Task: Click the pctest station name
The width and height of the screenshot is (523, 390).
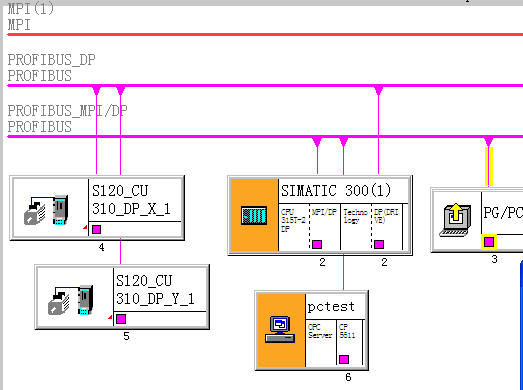Action: pyautogui.click(x=331, y=307)
